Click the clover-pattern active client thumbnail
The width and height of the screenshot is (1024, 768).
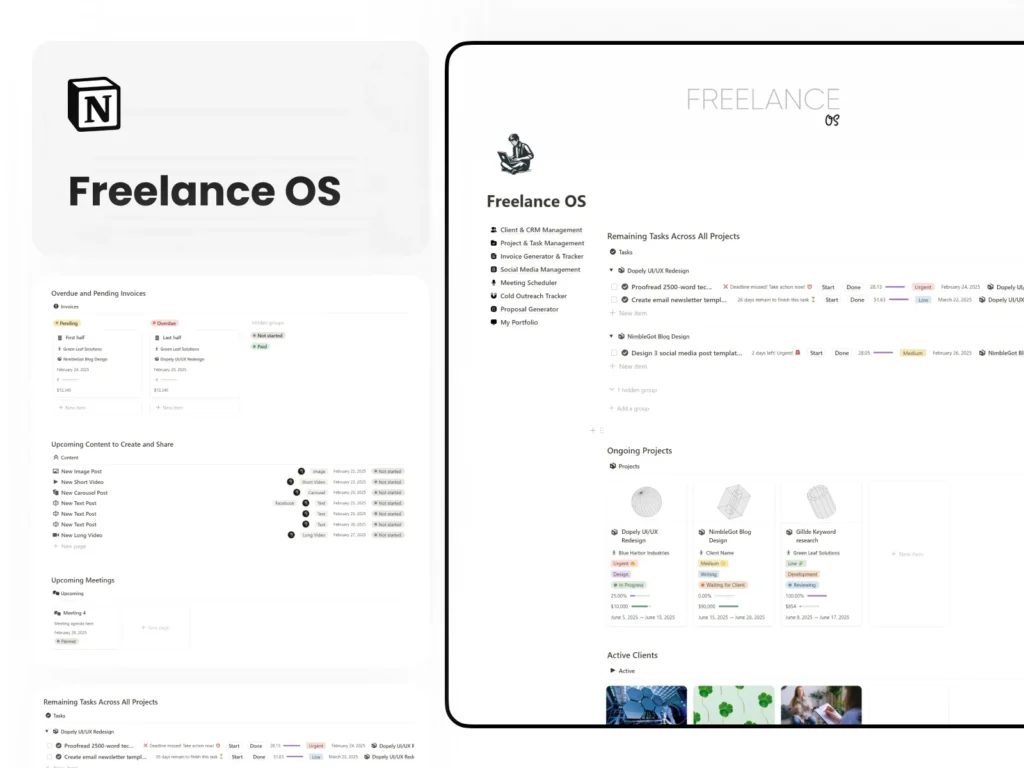[733, 705]
